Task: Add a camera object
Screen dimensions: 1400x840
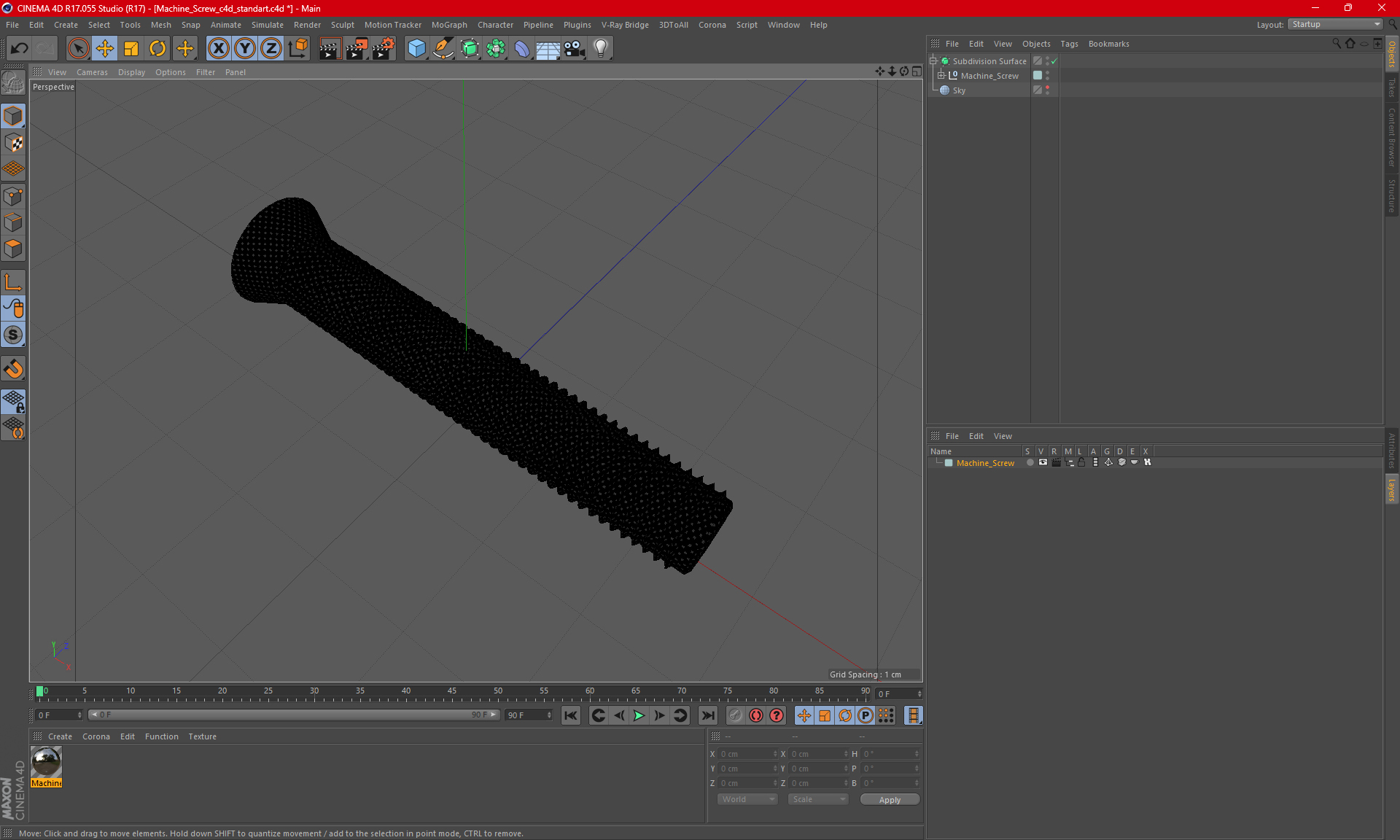Action: (575, 48)
